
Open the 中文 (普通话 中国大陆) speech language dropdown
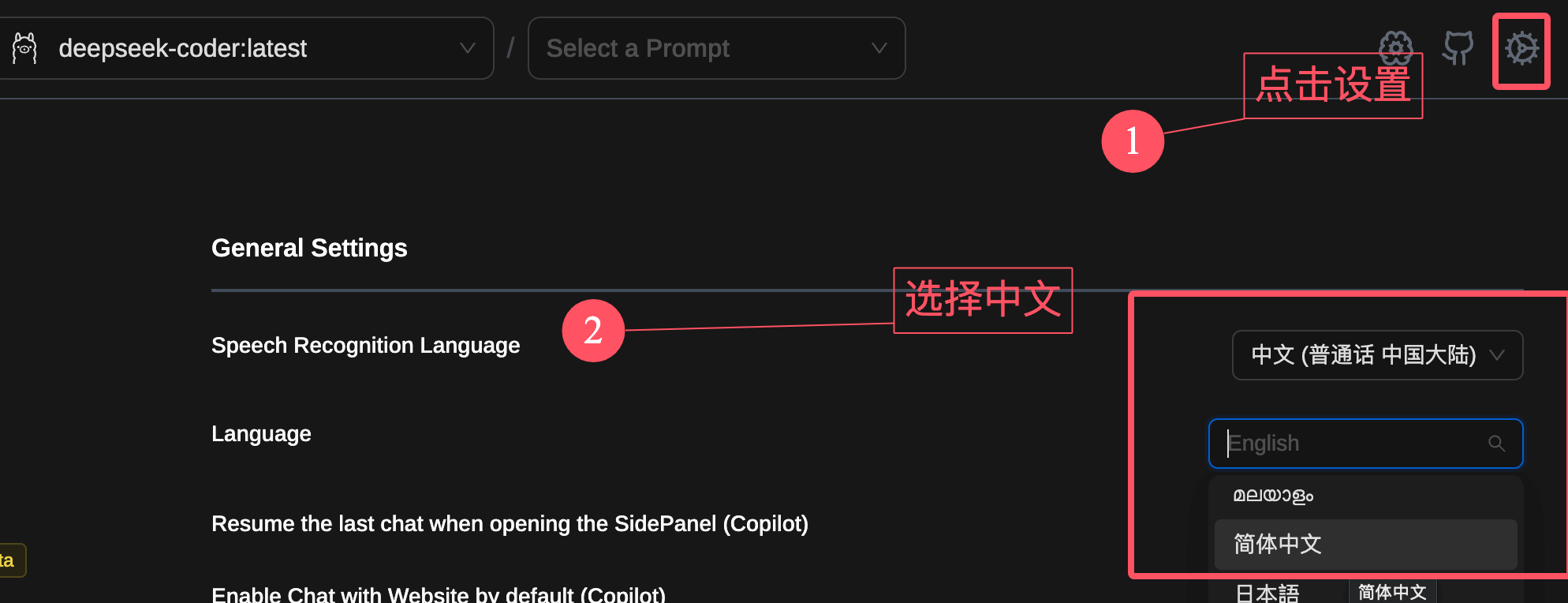[x=1377, y=355]
